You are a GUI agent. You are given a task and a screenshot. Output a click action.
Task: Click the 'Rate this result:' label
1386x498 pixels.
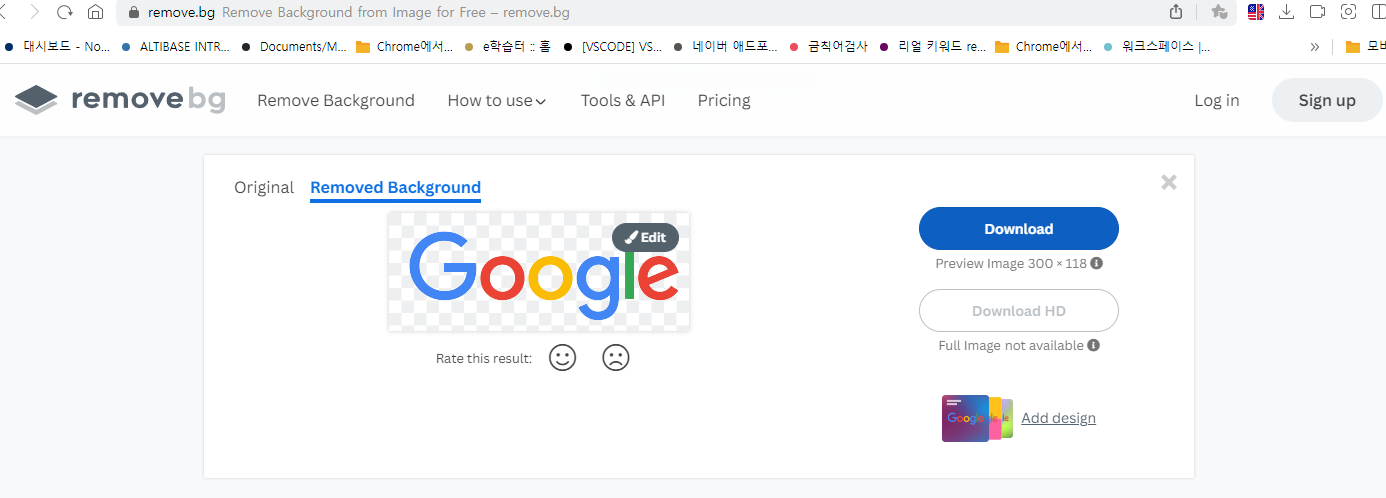coord(484,358)
